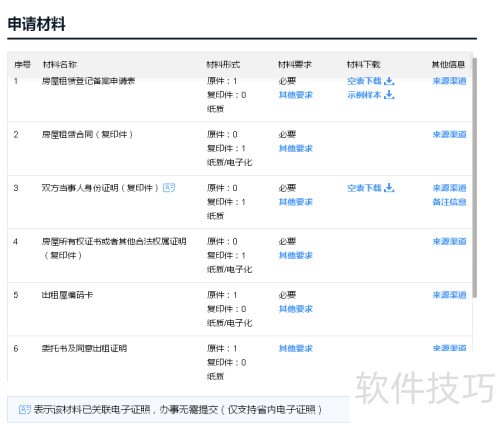Screen dimensions: 500x425
Task: Click electronic certificate icon after 双方当事人身份证明
Action: pos(169,188)
